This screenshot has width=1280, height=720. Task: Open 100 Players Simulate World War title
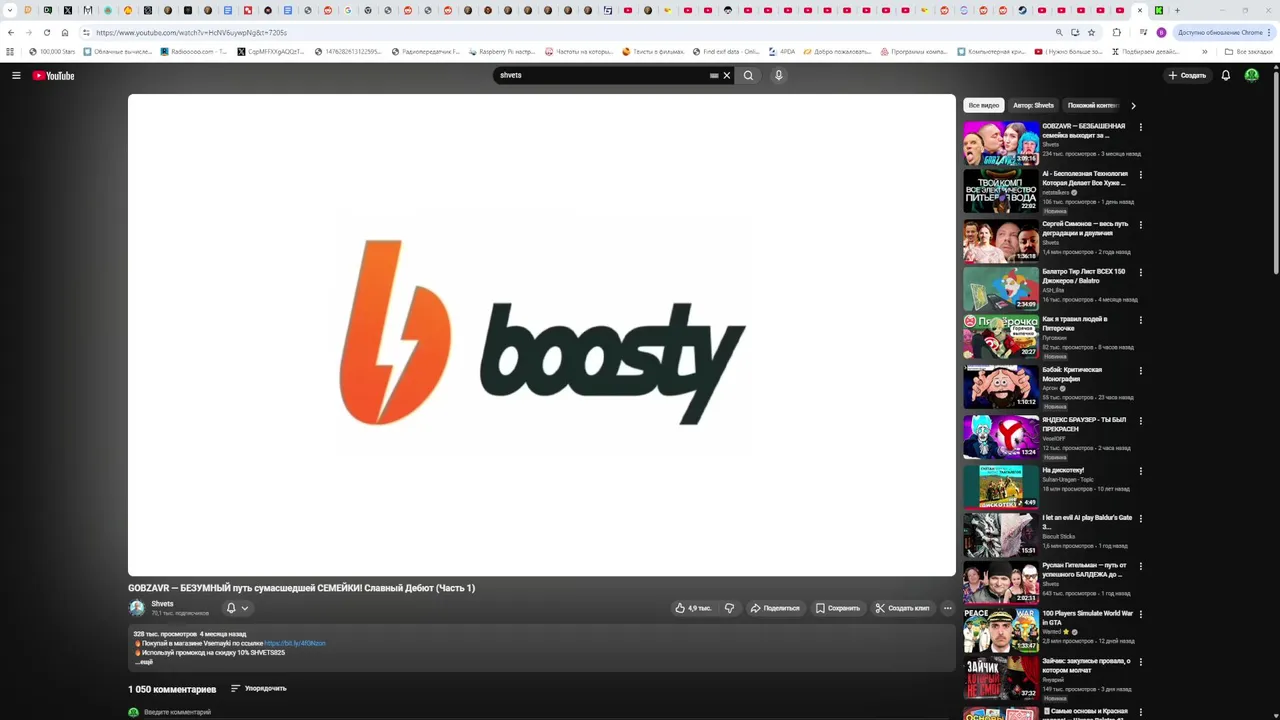pyautogui.click(x=1087, y=618)
